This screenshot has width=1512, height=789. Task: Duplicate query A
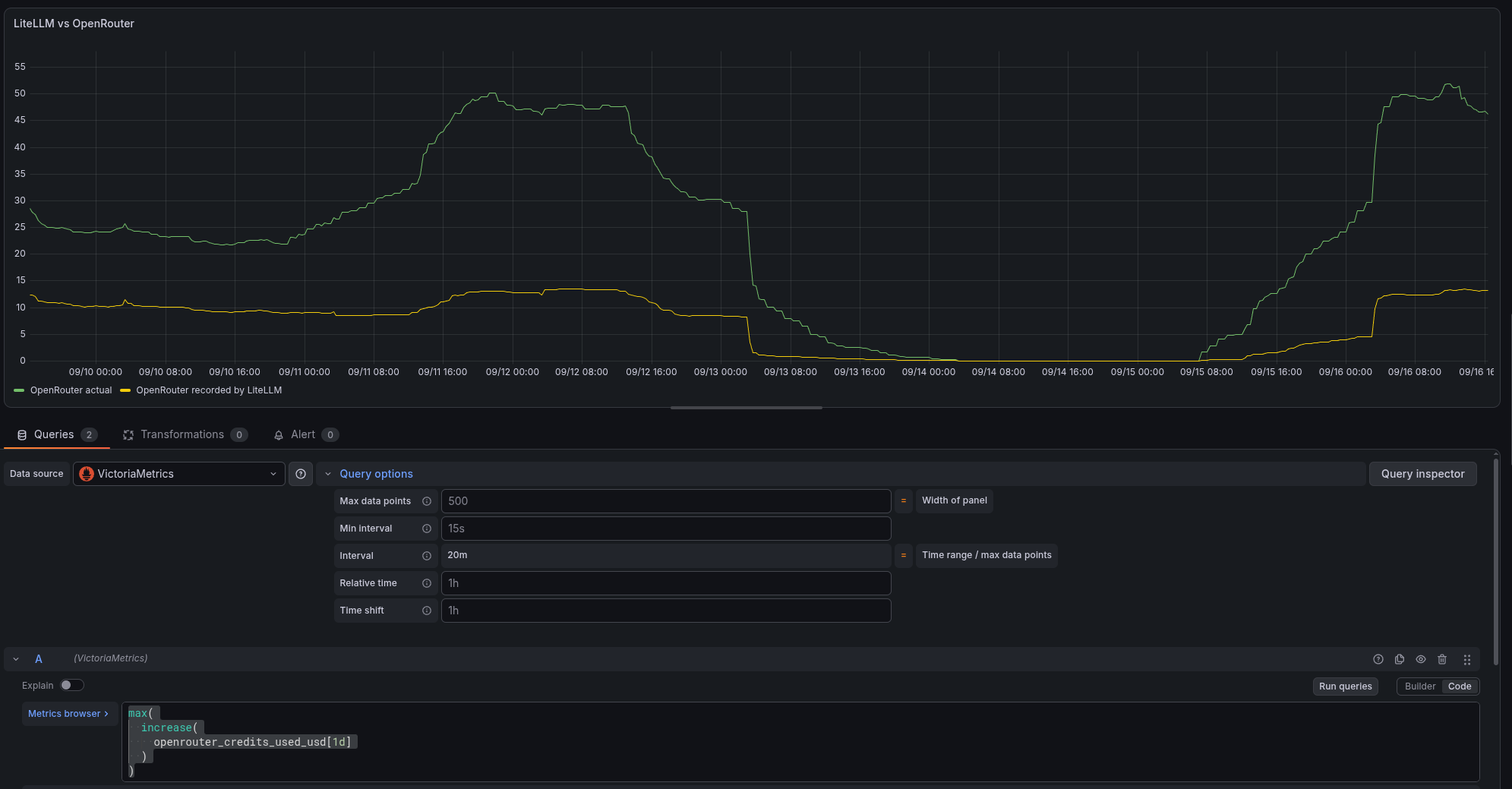1400,659
